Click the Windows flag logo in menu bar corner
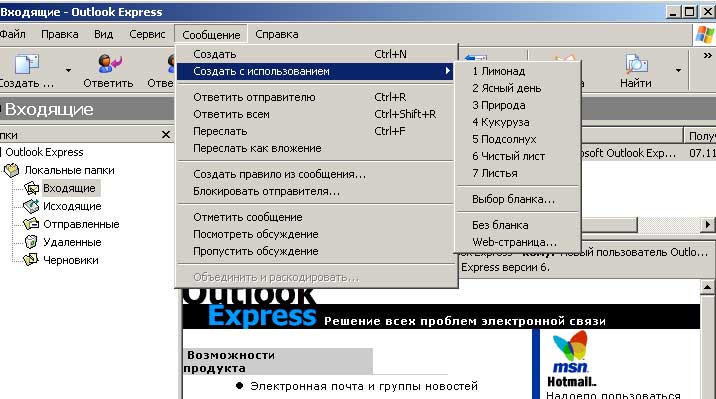This screenshot has height=399, width=716. click(x=705, y=35)
